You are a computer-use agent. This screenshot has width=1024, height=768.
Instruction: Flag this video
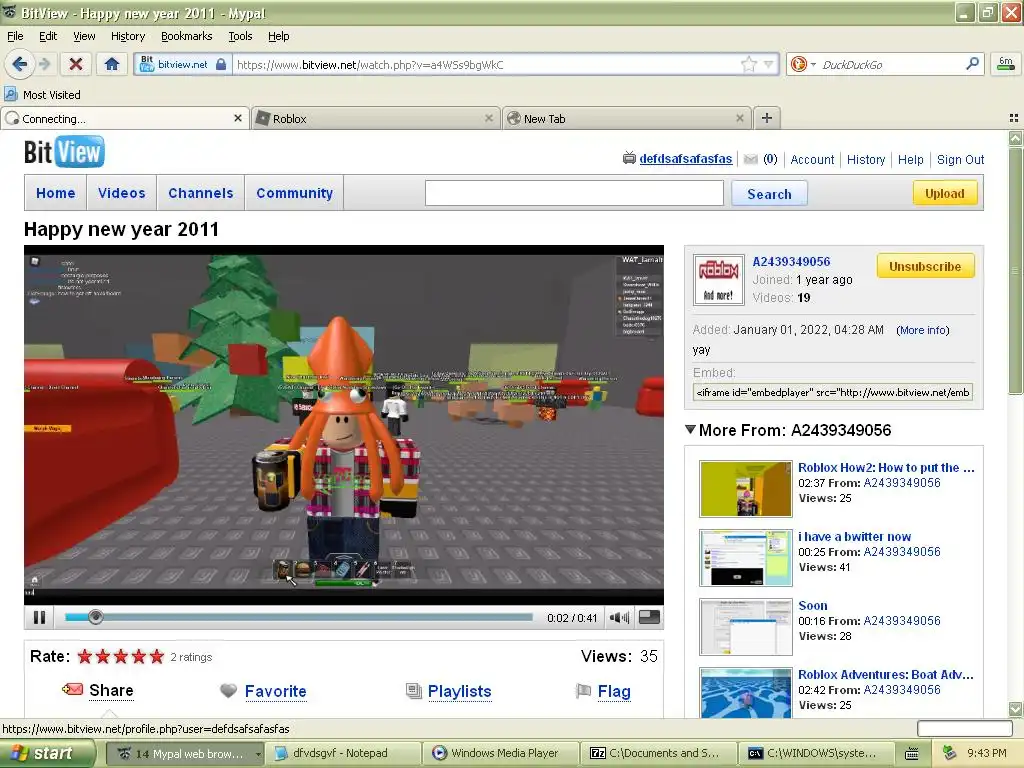pos(614,691)
